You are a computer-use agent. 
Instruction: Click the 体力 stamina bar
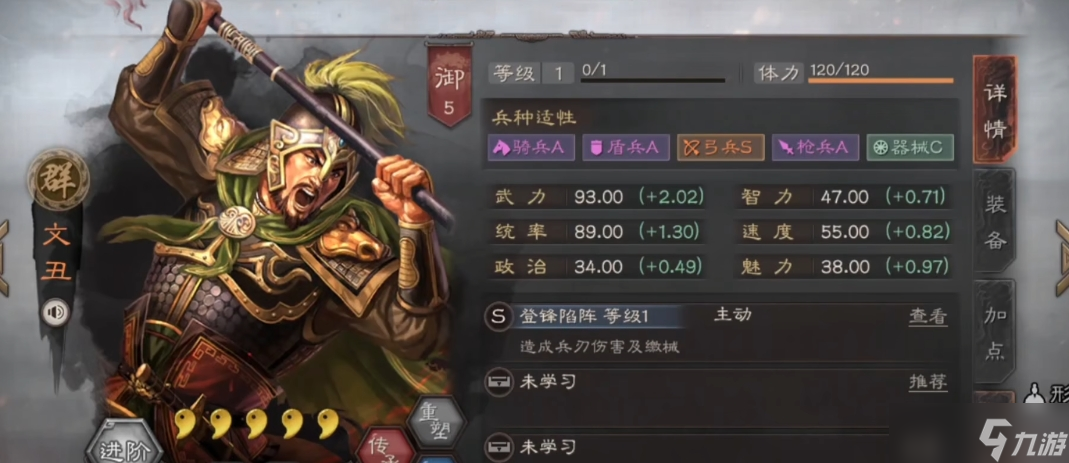pos(881,80)
